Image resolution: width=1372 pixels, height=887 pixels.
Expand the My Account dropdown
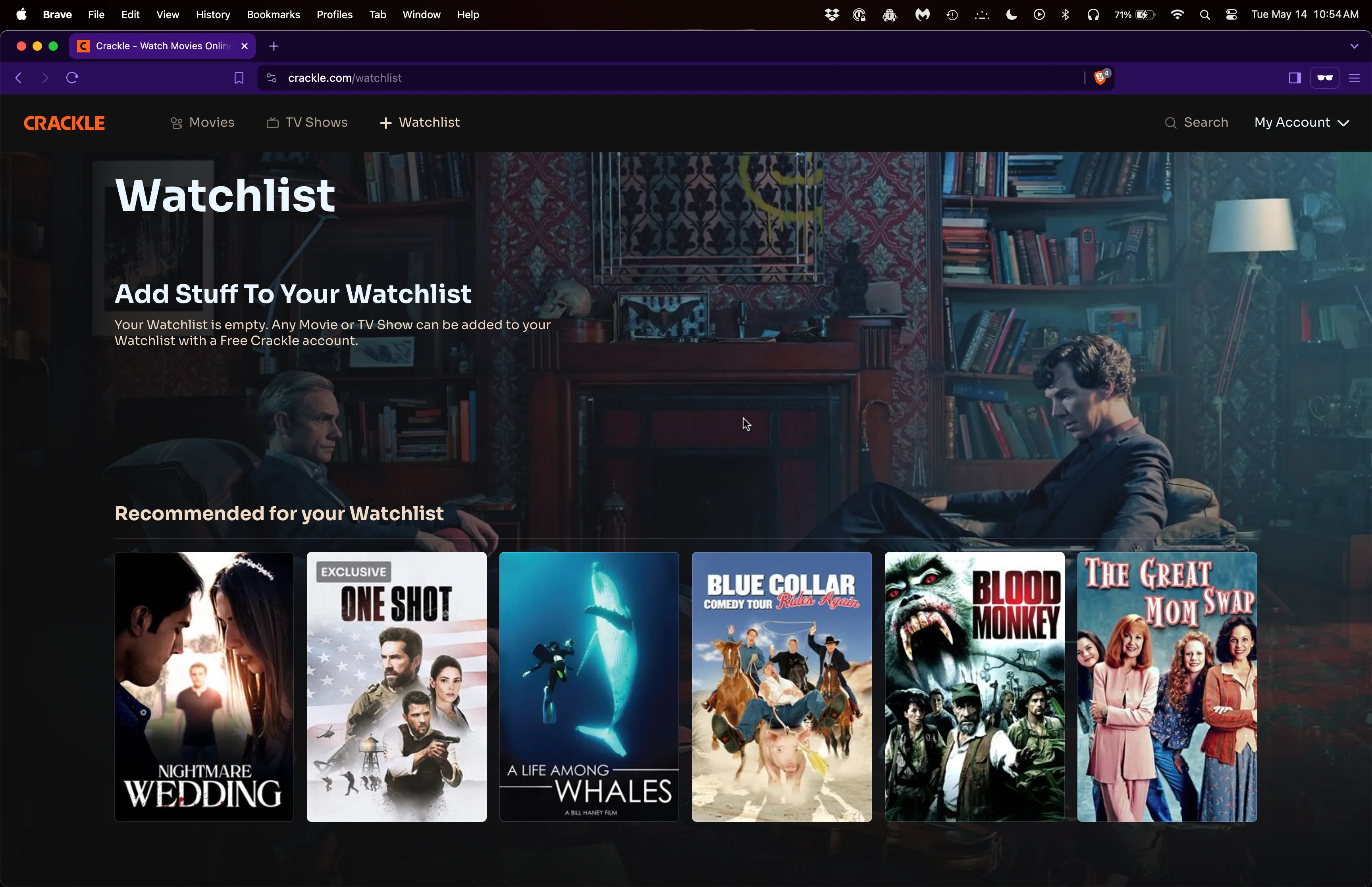[1302, 123]
